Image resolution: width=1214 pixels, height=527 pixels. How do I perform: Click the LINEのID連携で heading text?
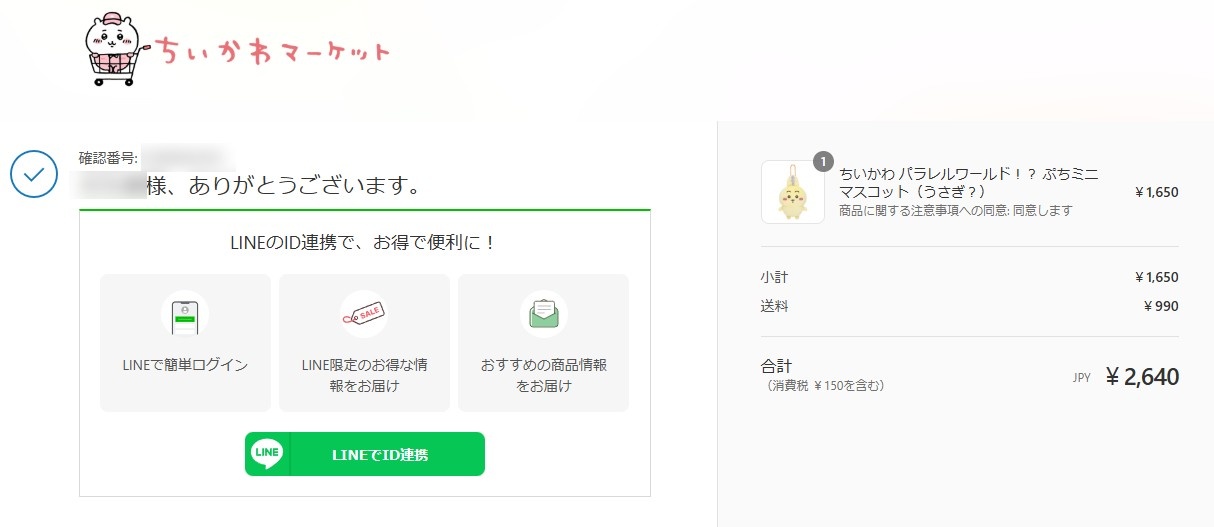point(364,242)
